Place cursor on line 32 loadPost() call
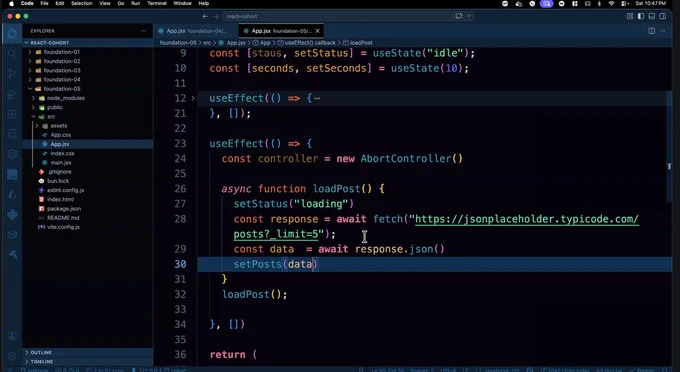 (254, 294)
